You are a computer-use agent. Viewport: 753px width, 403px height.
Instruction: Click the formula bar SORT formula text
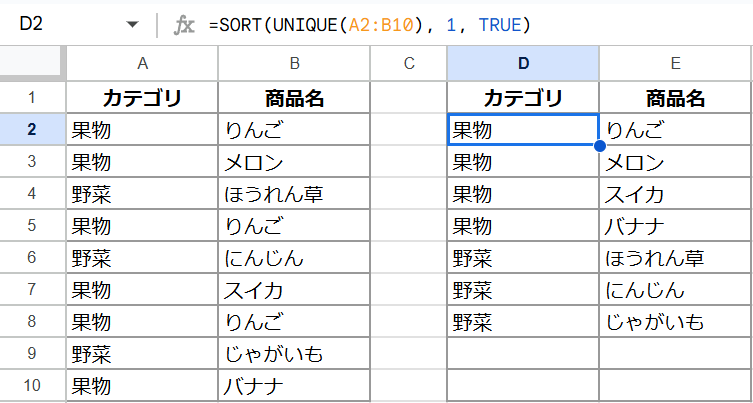coord(370,25)
